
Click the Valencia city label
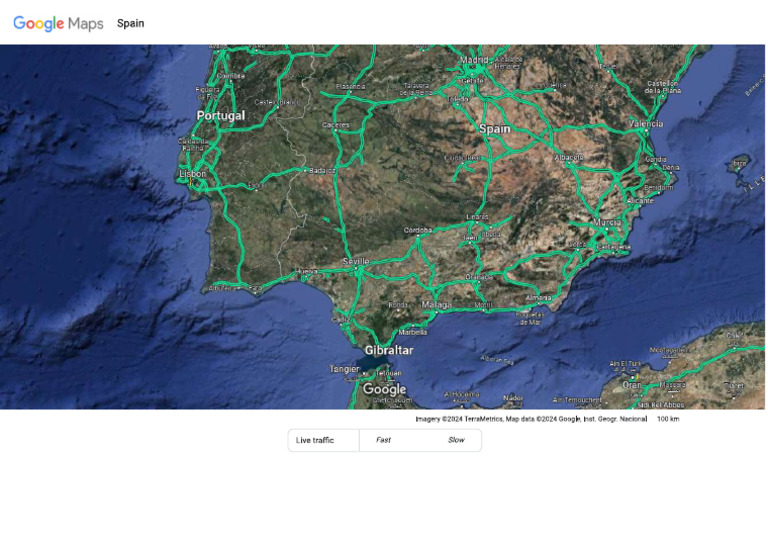(x=646, y=123)
